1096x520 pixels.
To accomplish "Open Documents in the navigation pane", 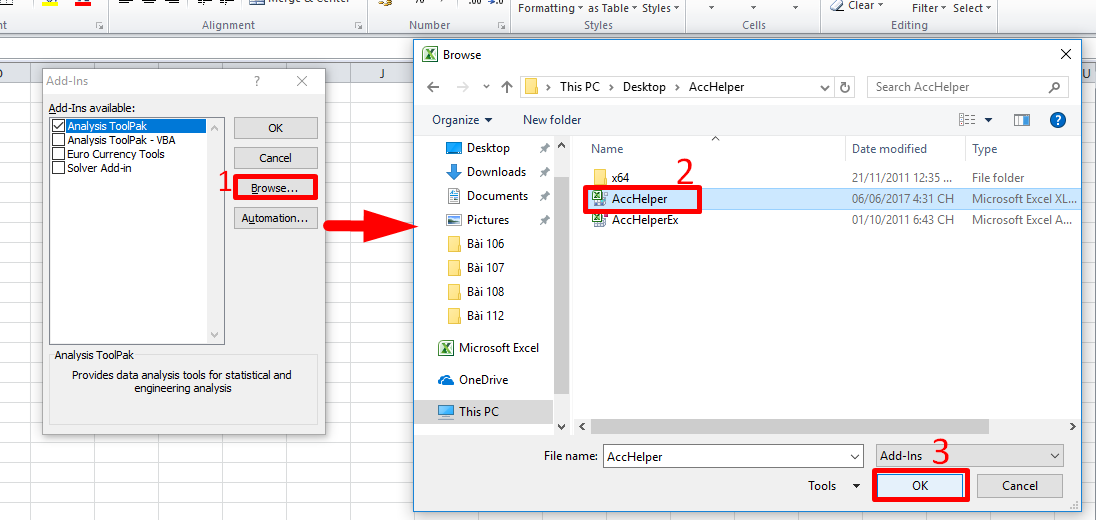I will (x=497, y=196).
